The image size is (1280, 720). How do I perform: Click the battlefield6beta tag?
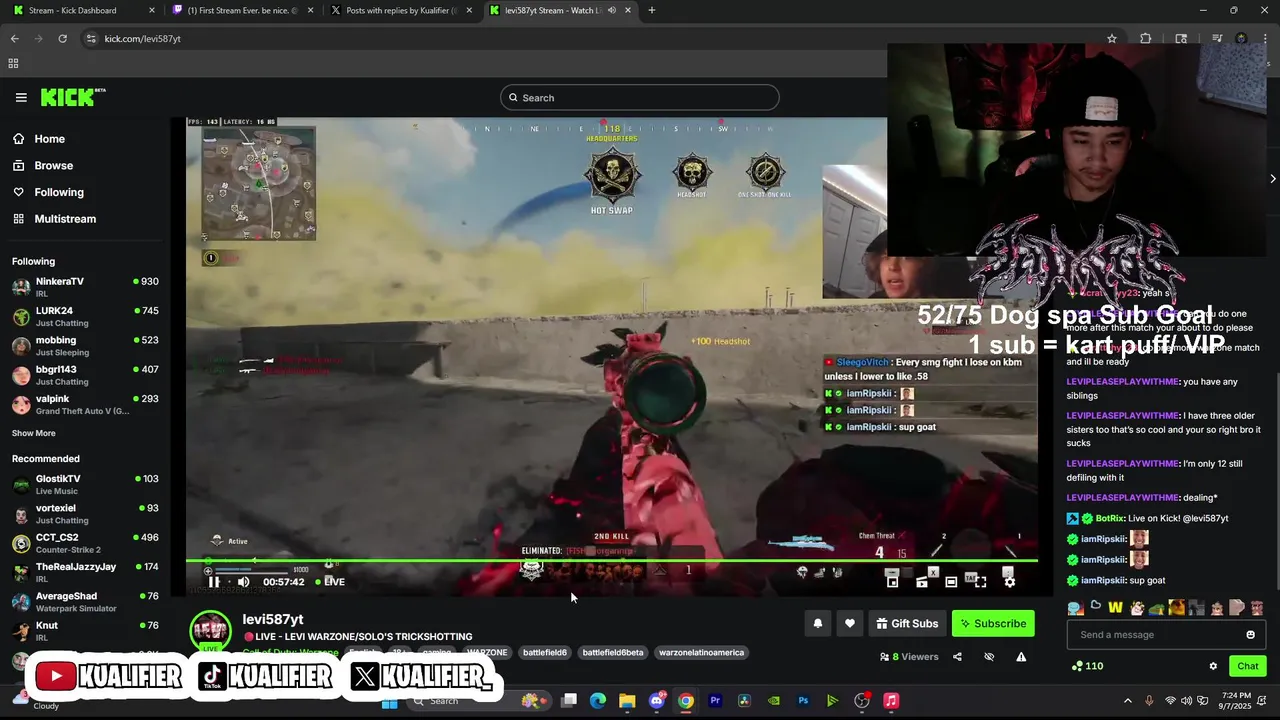(x=613, y=652)
